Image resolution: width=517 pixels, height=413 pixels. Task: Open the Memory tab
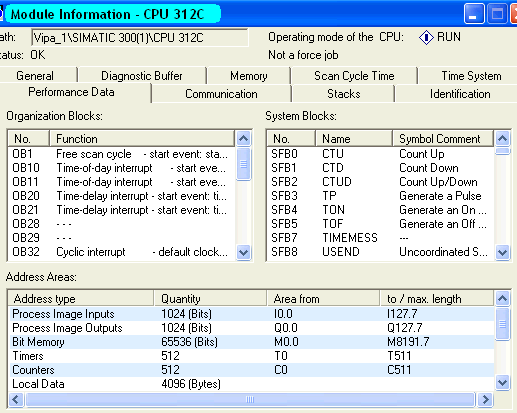pos(249,76)
